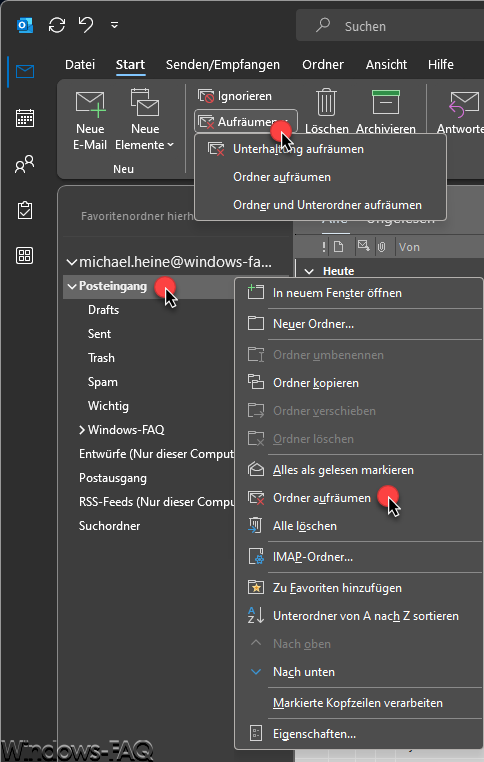The height and width of the screenshot is (762, 484).
Task: Click the Aufräumen dropdown button
Action: (x=246, y=121)
